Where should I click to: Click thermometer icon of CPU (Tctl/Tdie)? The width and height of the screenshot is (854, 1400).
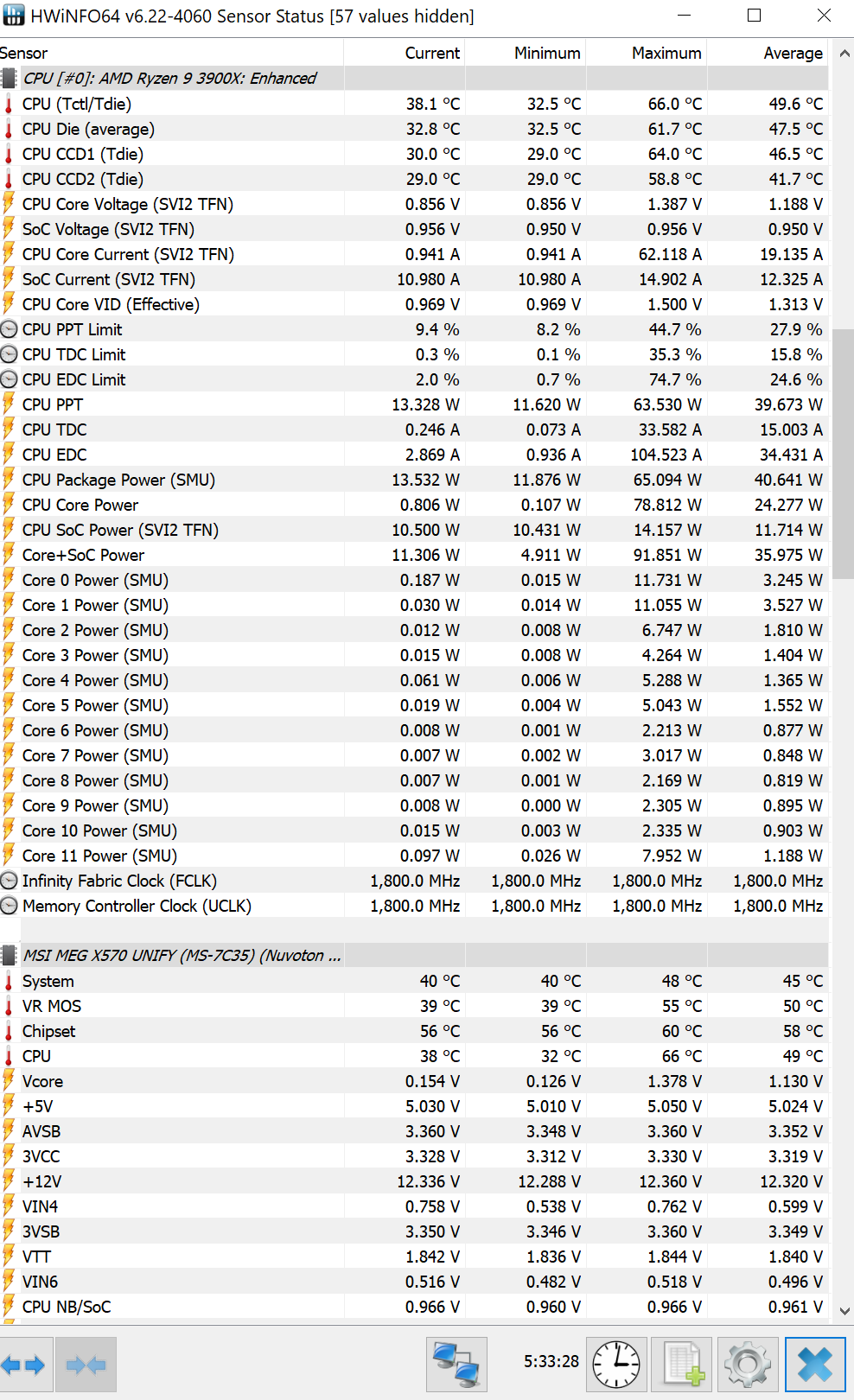(x=9, y=104)
